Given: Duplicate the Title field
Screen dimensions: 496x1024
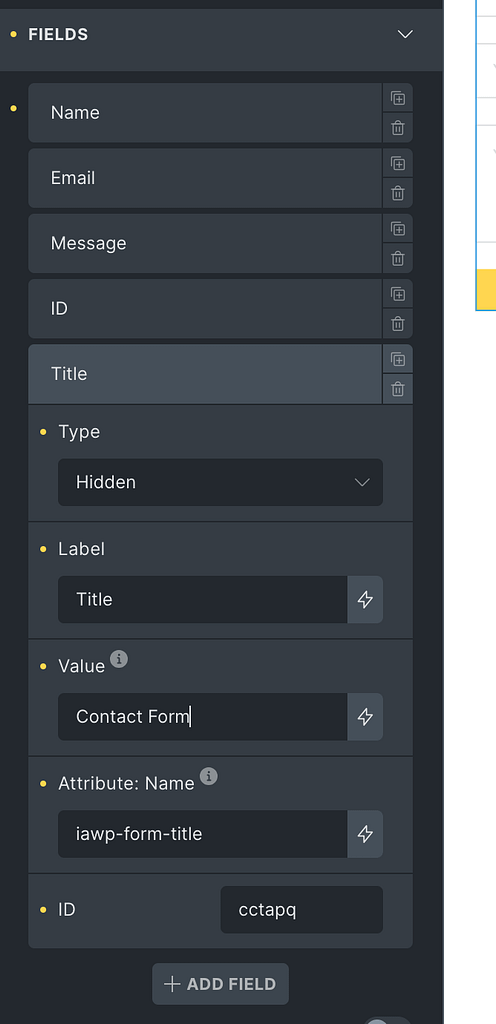Looking at the screenshot, I should point(397,359).
